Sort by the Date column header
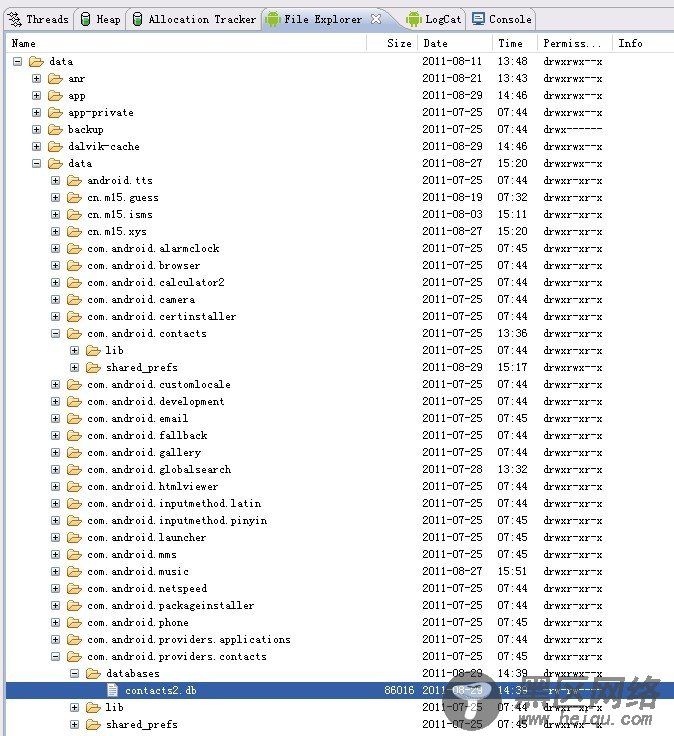The height and width of the screenshot is (736, 674). [x=455, y=43]
